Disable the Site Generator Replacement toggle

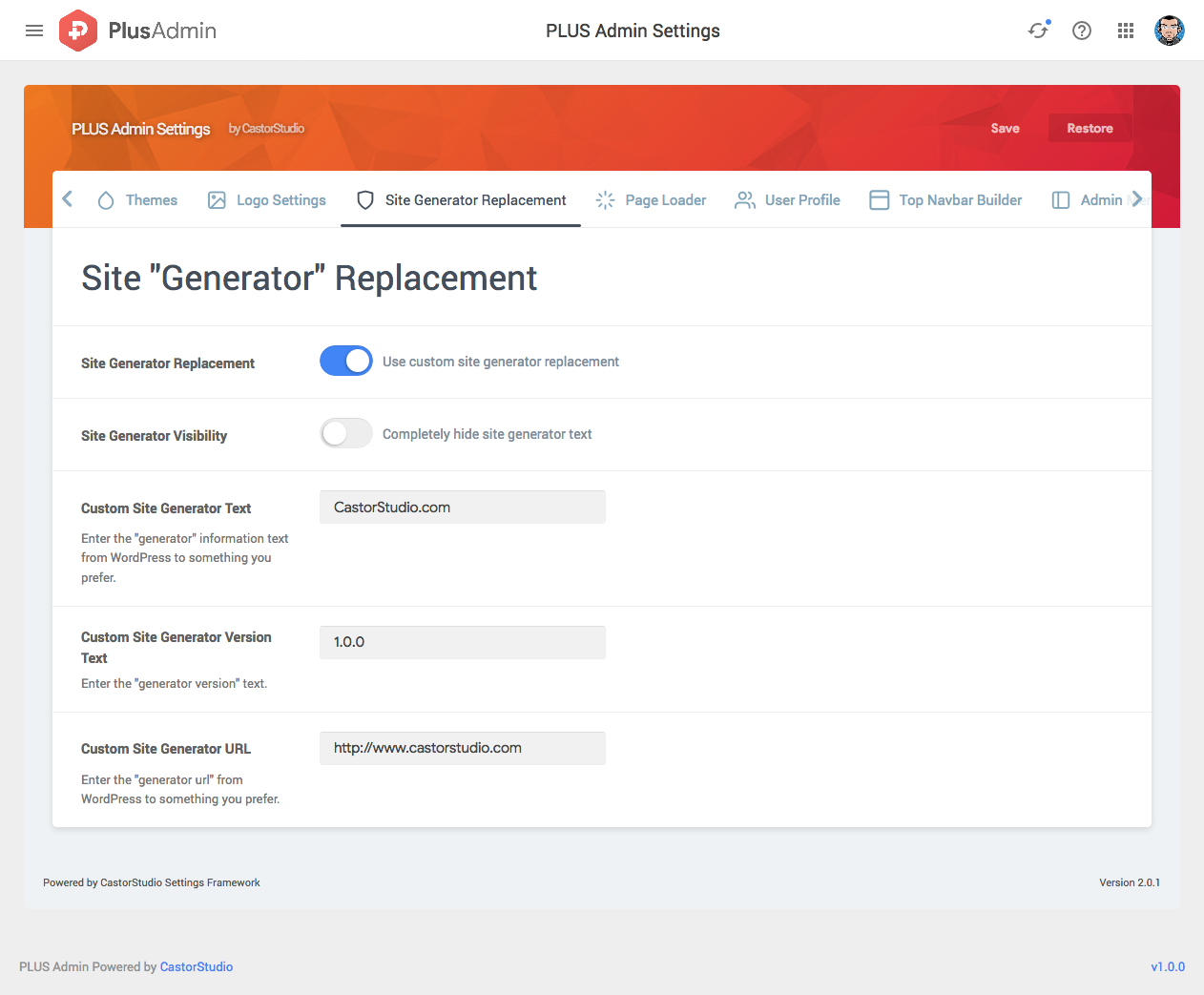coord(346,361)
